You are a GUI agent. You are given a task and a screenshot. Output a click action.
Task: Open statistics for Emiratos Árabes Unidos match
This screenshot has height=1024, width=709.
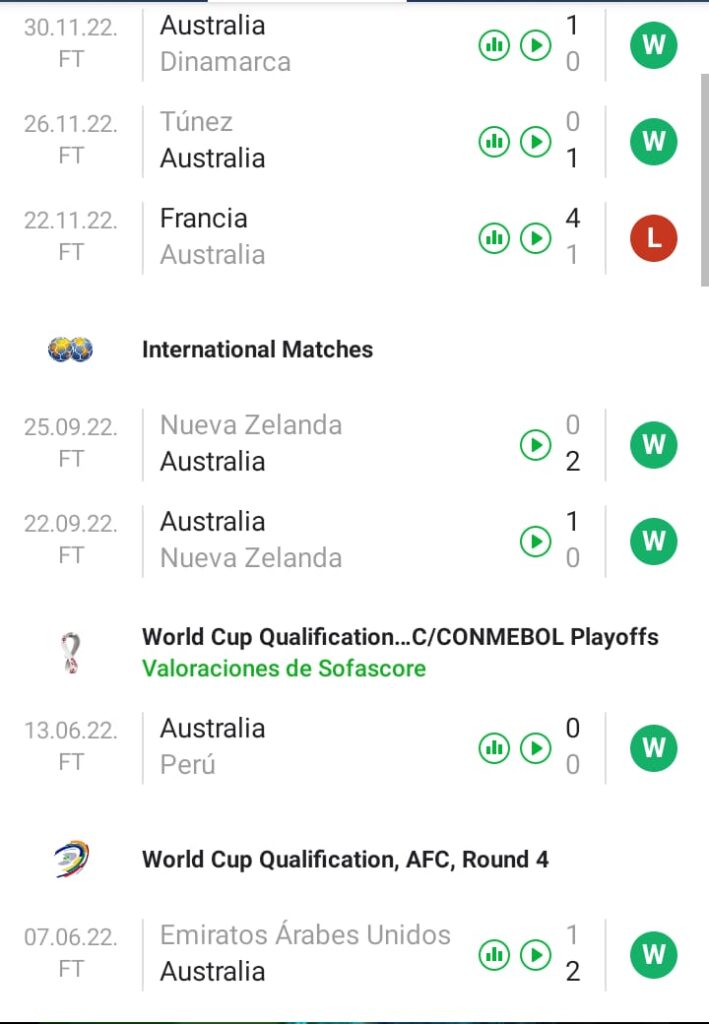pyautogui.click(x=493, y=954)
